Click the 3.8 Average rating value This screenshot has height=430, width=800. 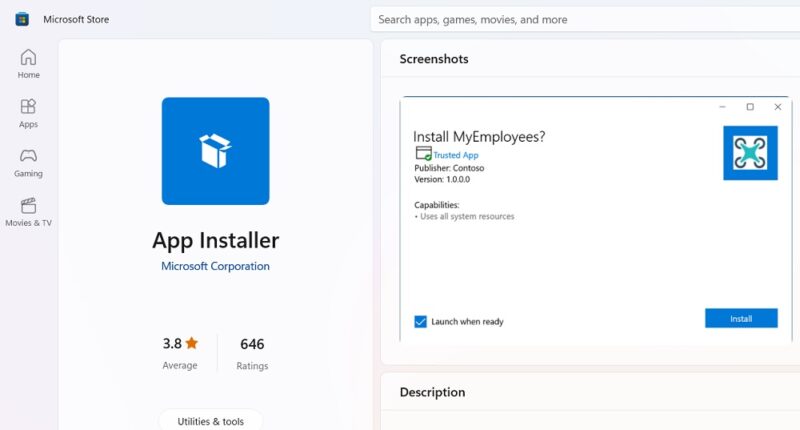[172, 343]
